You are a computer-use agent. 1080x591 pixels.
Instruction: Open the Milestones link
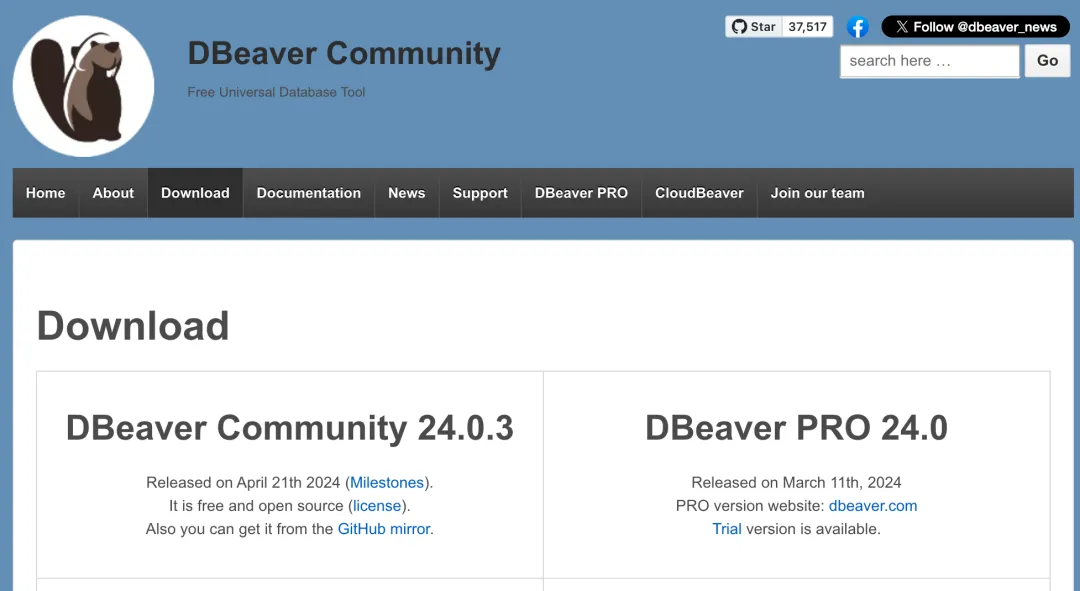click(387, 483)
